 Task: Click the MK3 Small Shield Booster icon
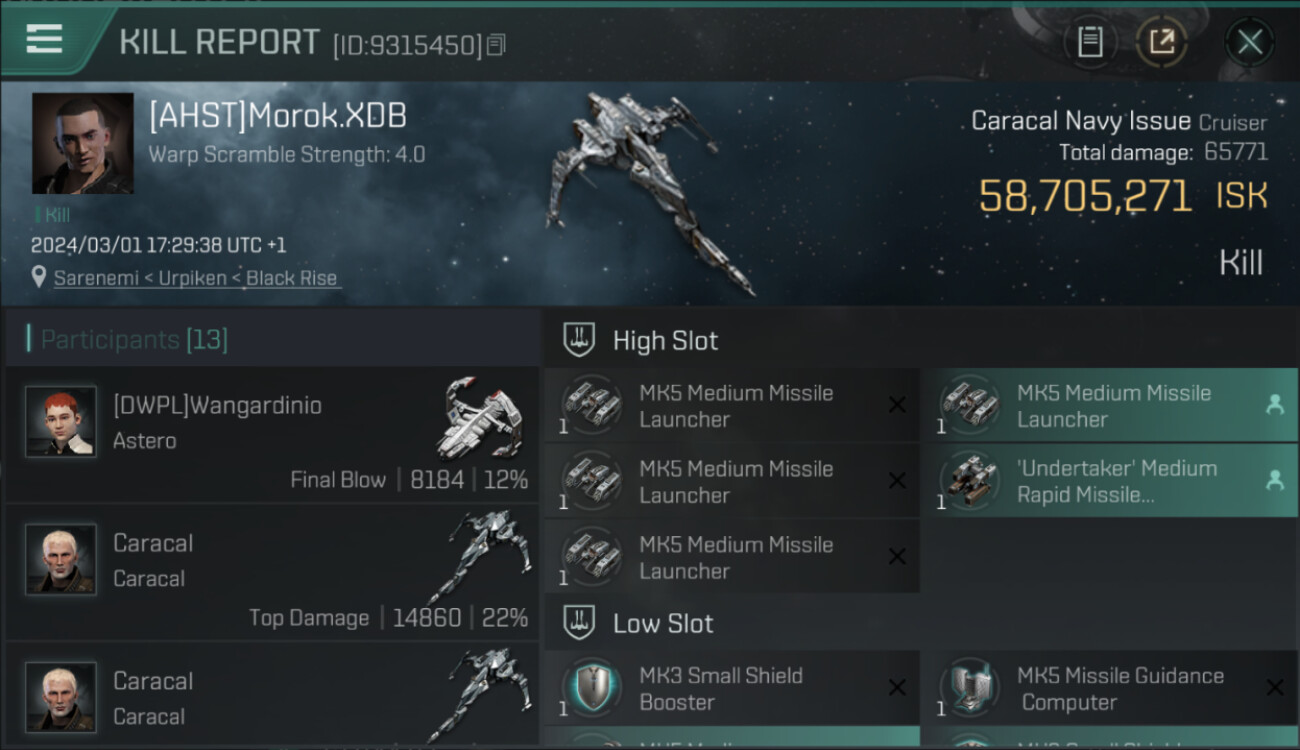tap(591, 688)
